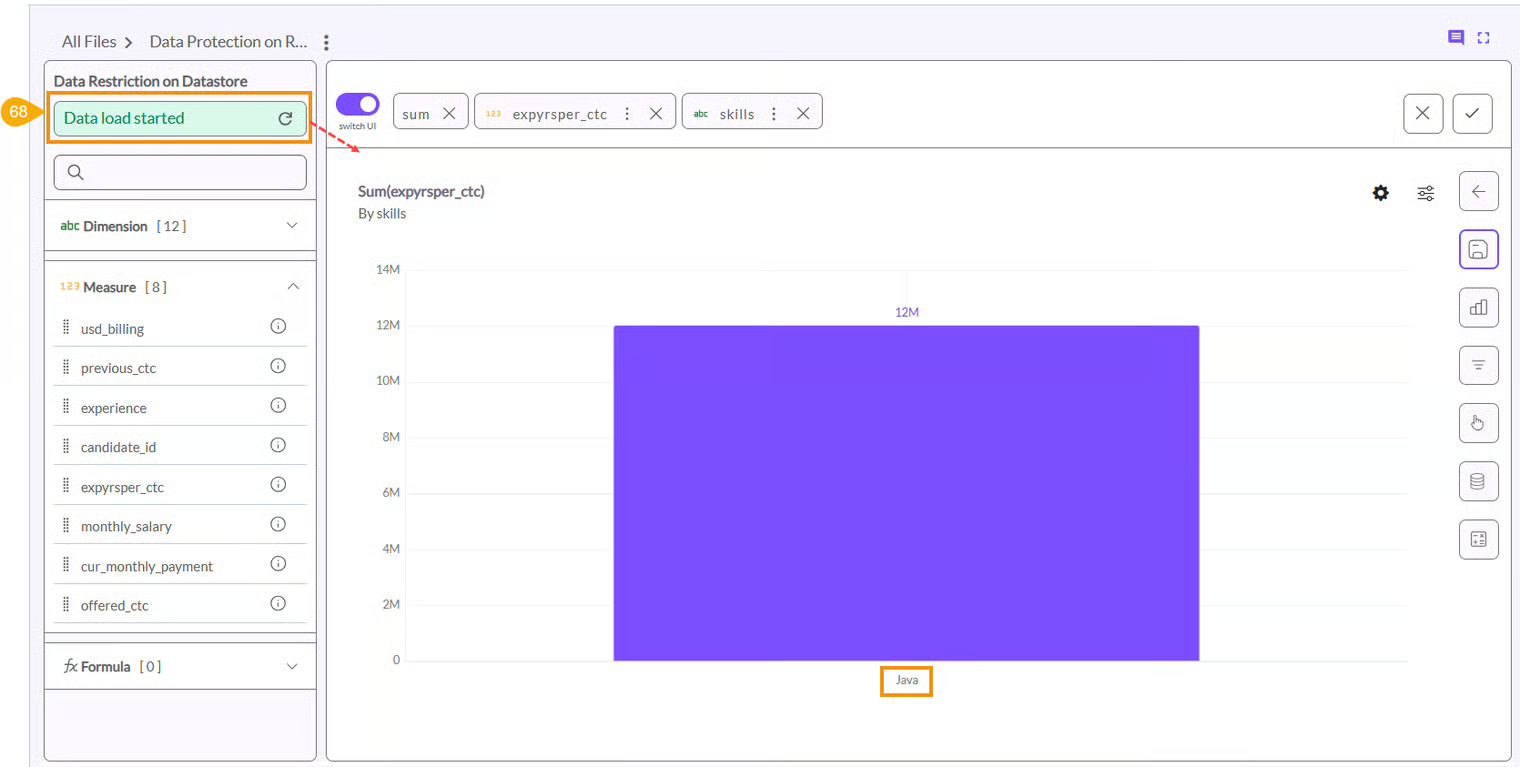This screenshot has height=767, width=1520.
Task: Open the chart type bar-graph icon
Action: coord(1478,308)
